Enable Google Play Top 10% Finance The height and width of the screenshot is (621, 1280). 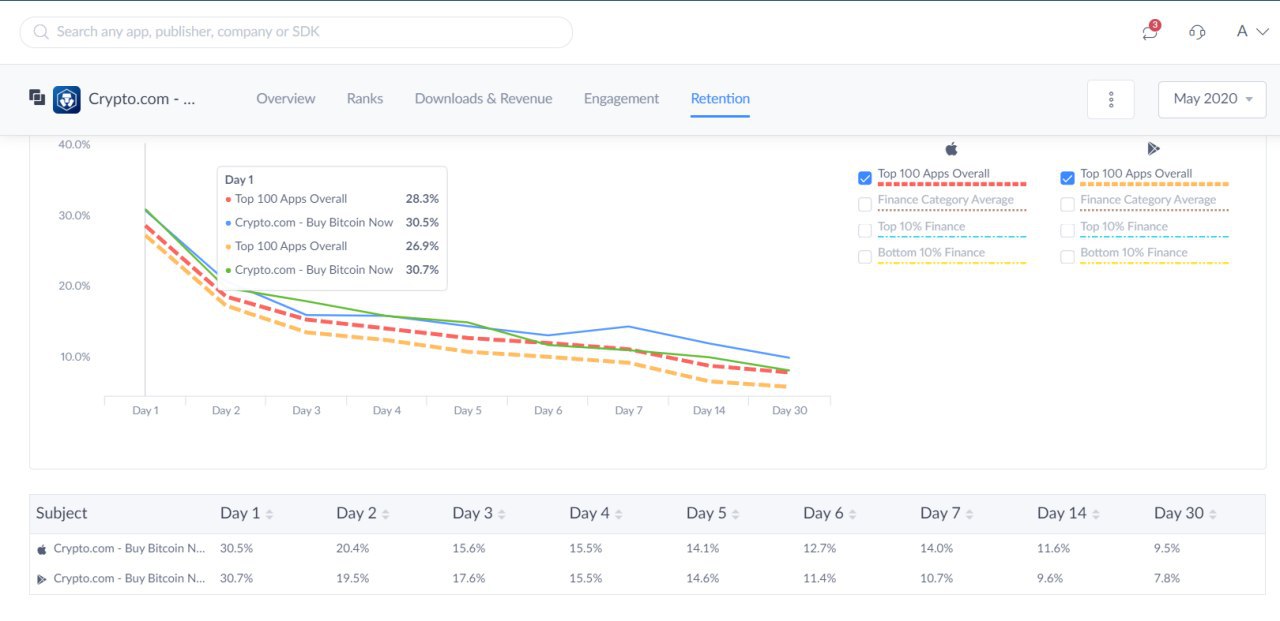click(1067, 230)
